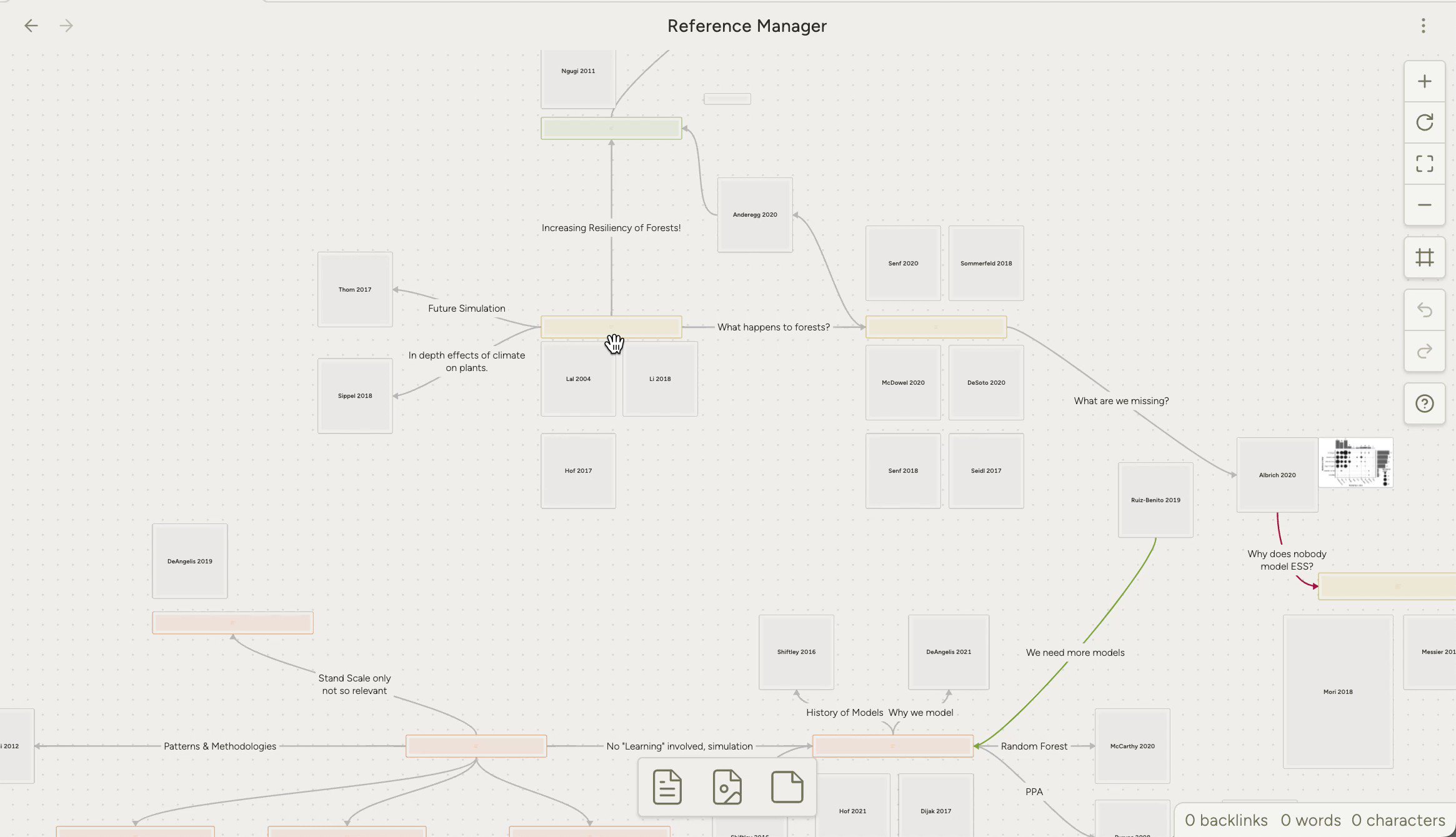Click the '0 characters' status item

(x=1398, y=820)
